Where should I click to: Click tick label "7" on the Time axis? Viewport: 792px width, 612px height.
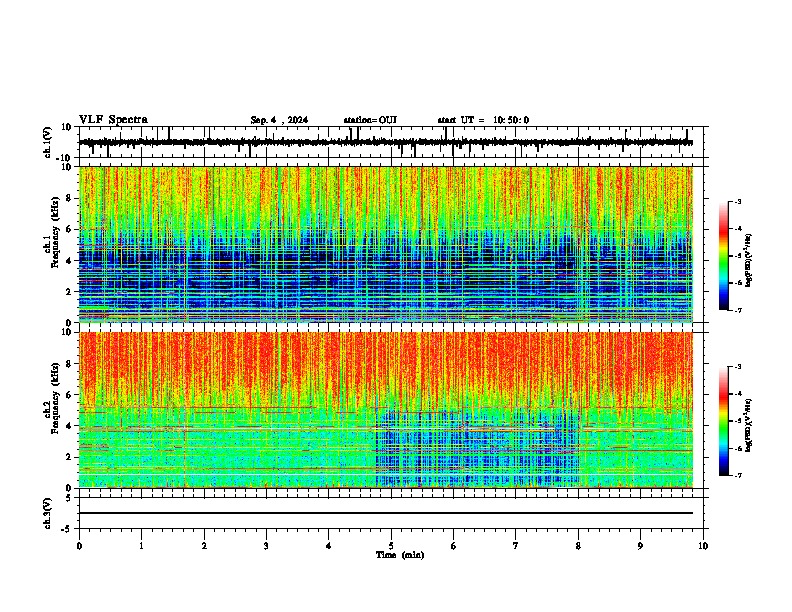516,546
